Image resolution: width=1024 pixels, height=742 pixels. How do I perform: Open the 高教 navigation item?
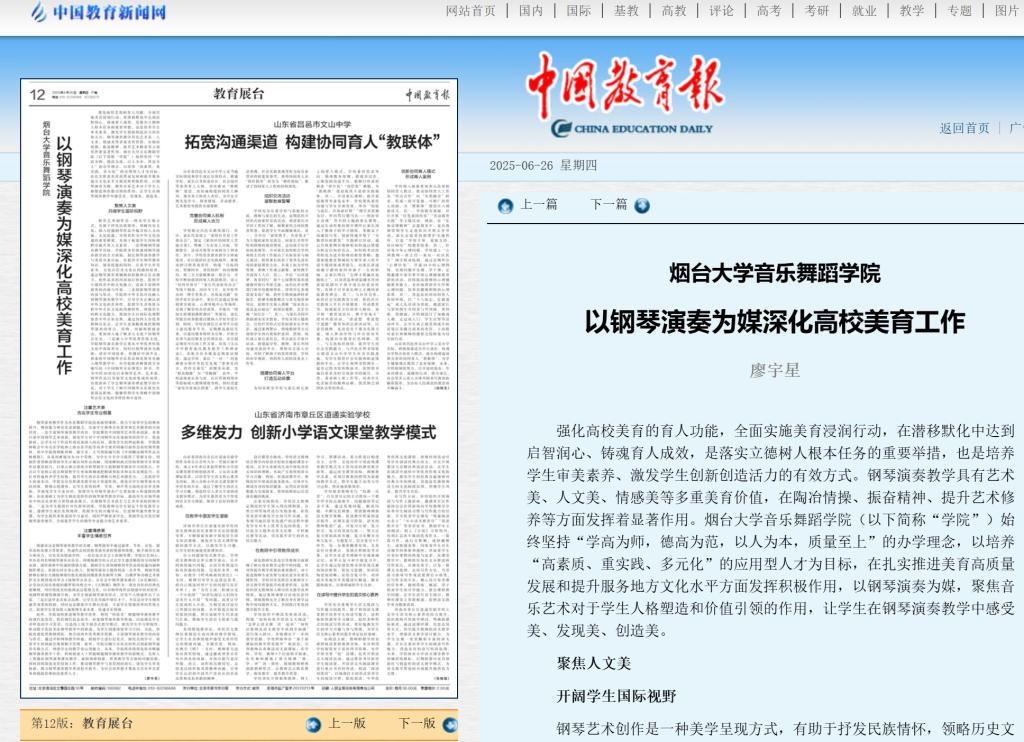[x=674, y=11]
